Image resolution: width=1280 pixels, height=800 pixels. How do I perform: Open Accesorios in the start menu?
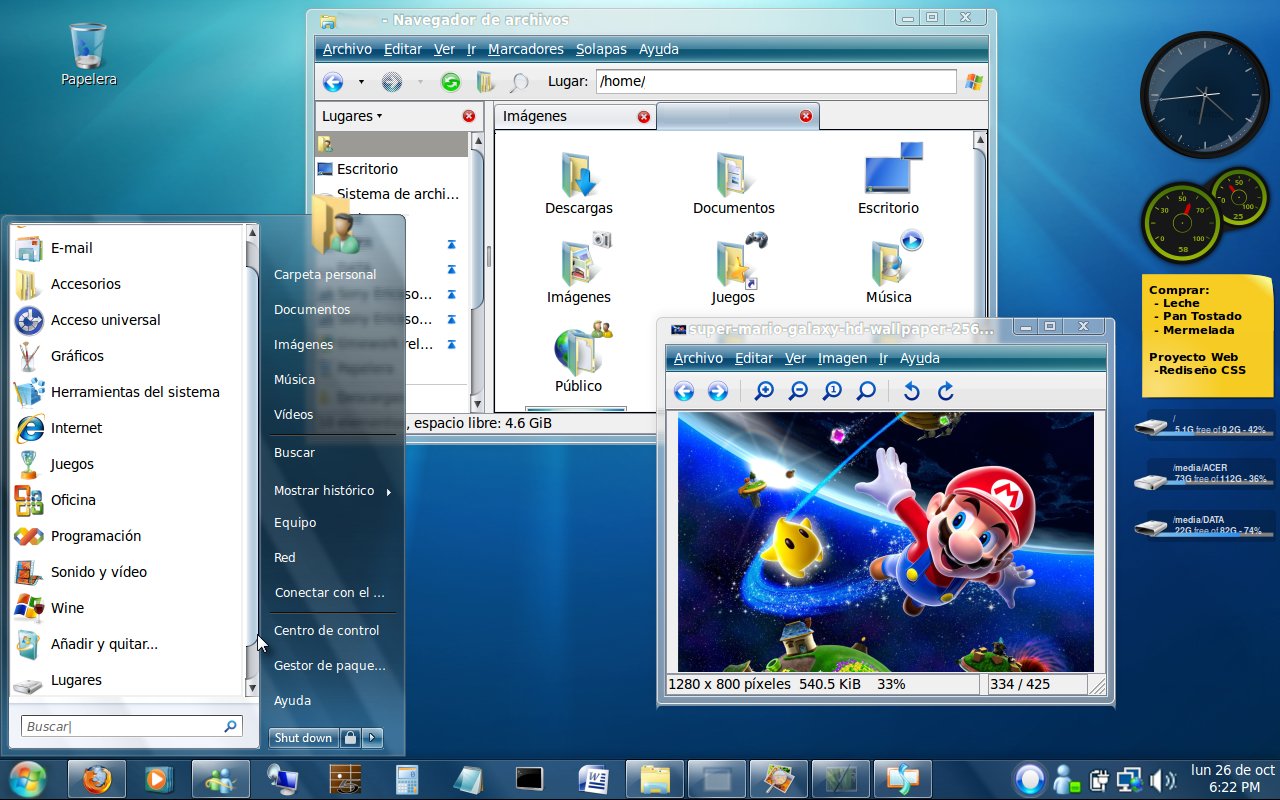point(128,284)
